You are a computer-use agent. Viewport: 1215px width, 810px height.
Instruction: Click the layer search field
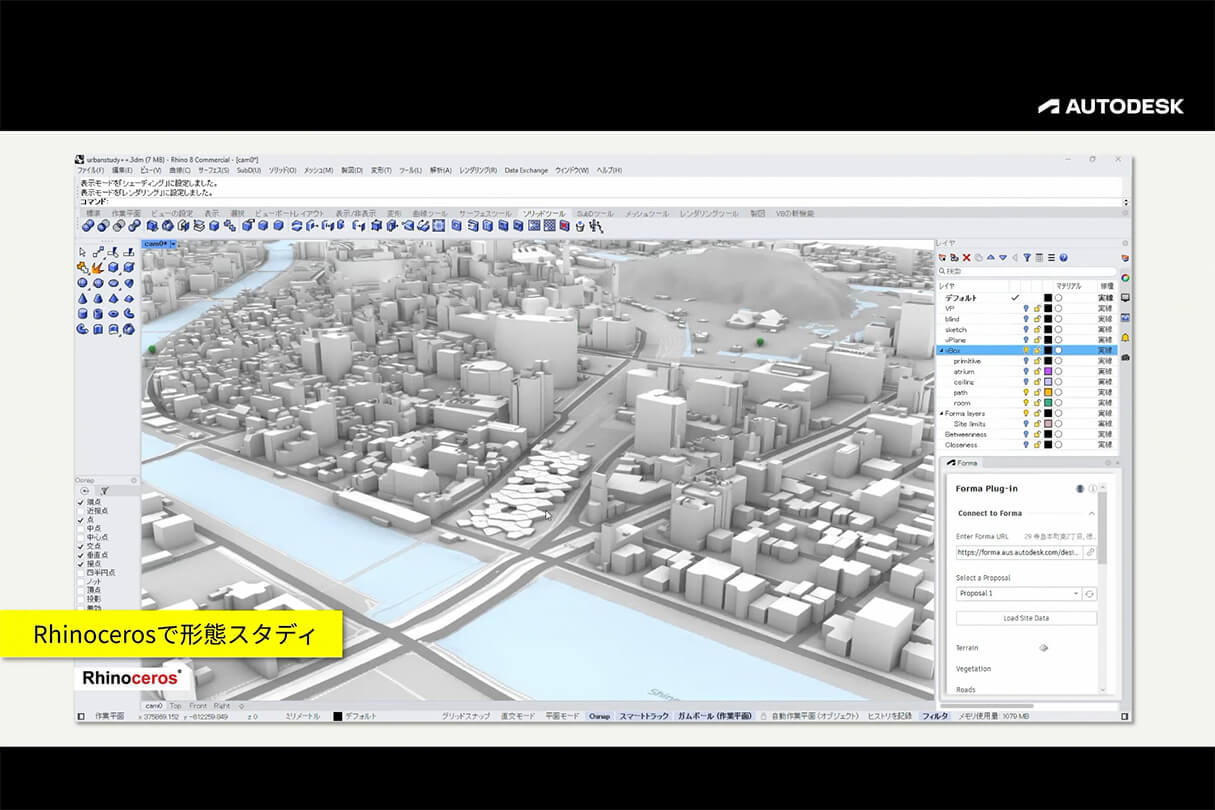[x=1027, y=271]
